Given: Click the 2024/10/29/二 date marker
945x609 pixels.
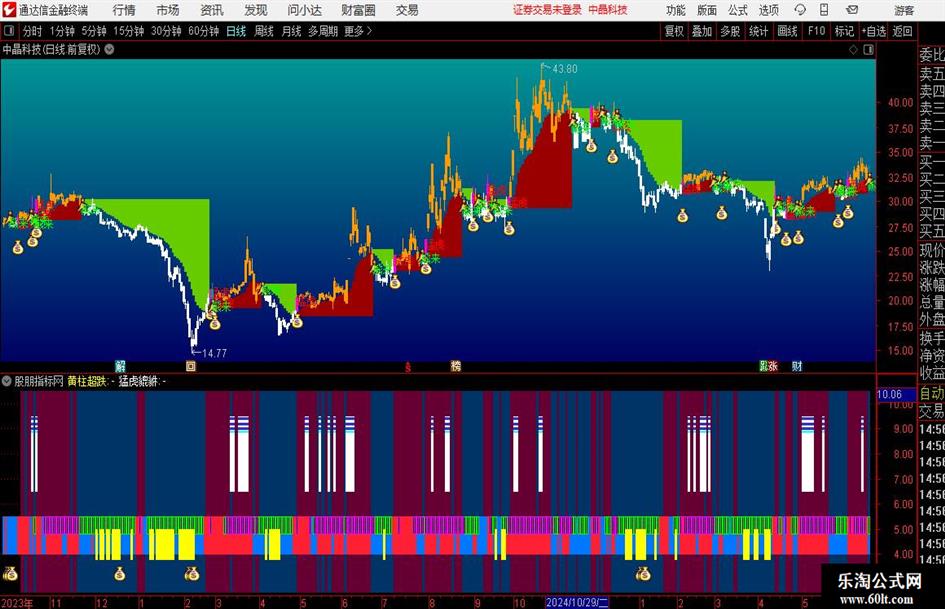Looking at the screenshot, I should (x=577, y=602).
